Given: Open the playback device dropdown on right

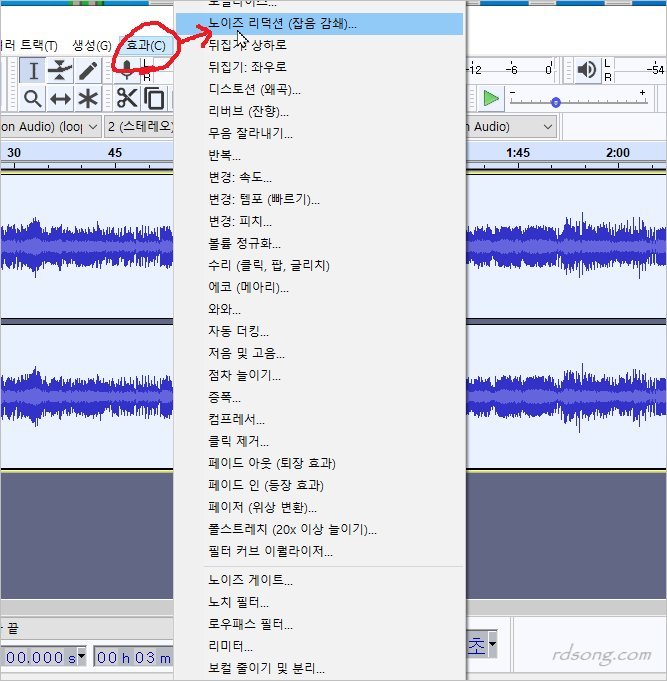Looking at the screenshot, I should 510,127.
